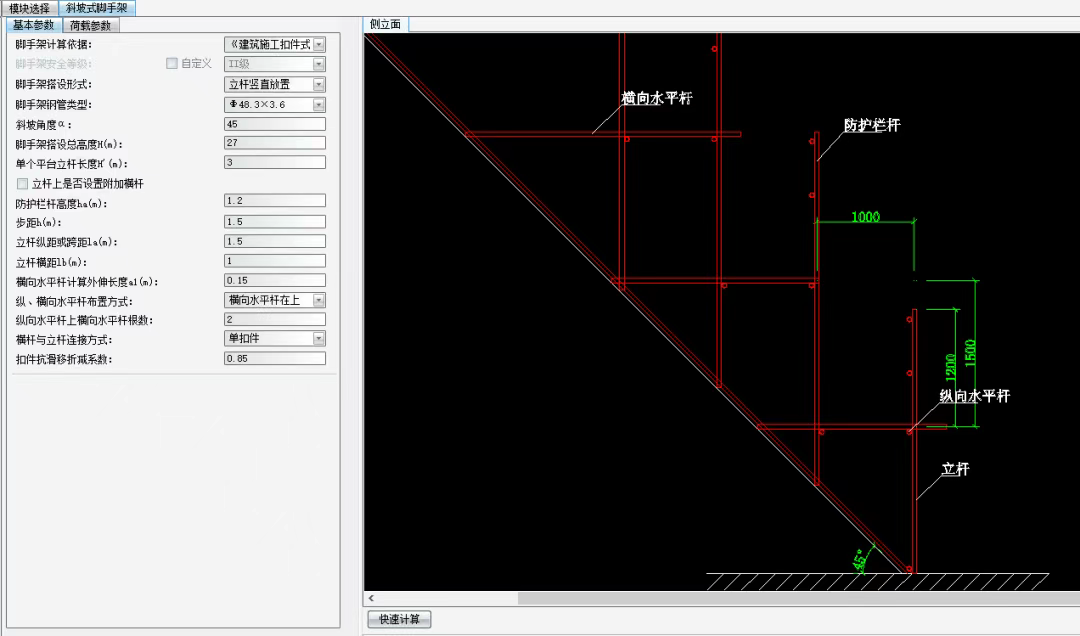Click the 横向水平杆 label in drawing
This screenshot has width=1080, height=636.
pos(656,99)
